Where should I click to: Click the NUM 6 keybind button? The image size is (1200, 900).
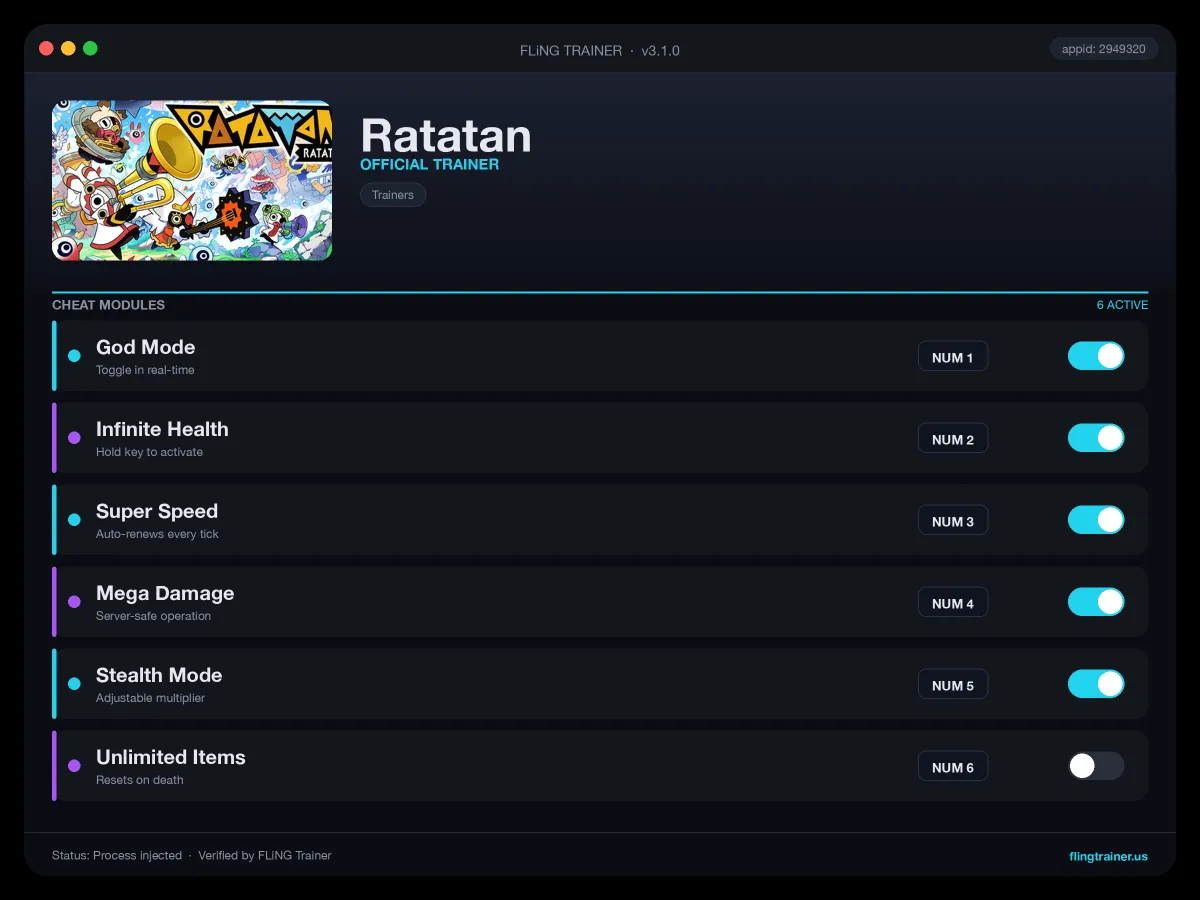[x=953, y=767]
